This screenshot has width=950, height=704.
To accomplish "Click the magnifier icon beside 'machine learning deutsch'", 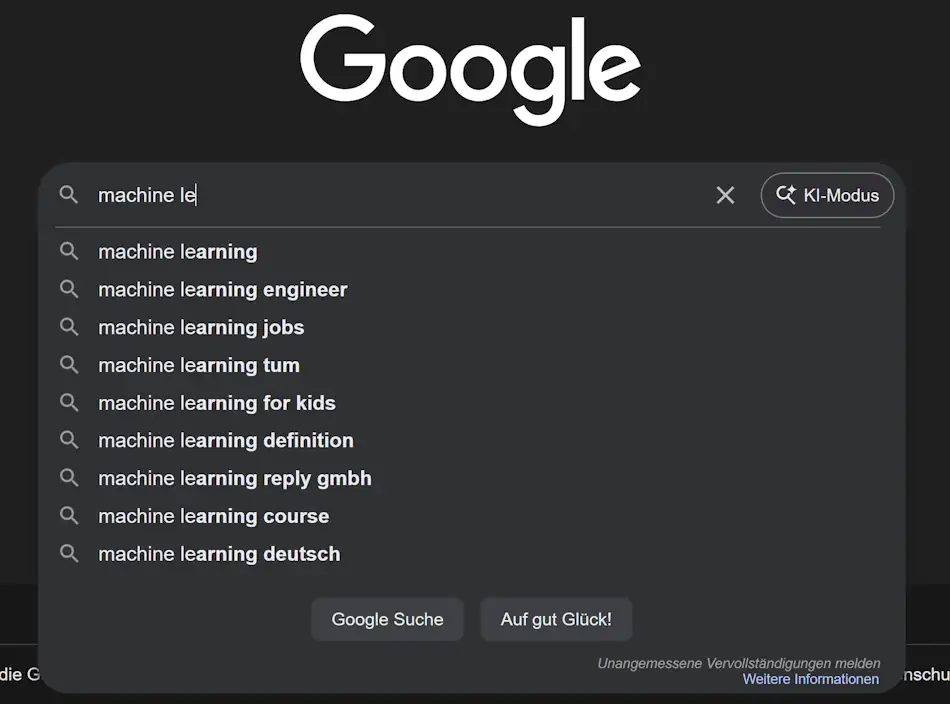I will 69,553.
